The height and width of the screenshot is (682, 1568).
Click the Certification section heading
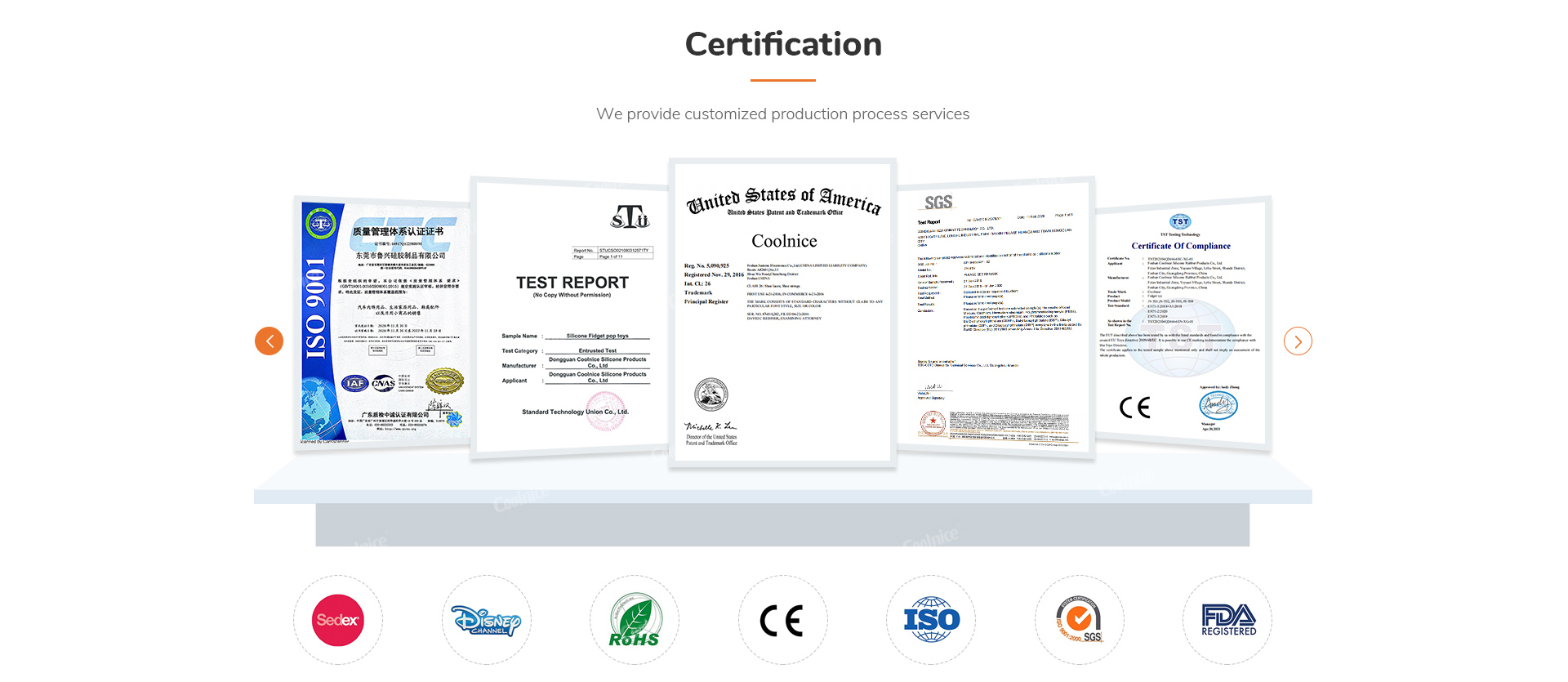click(782, 44)
